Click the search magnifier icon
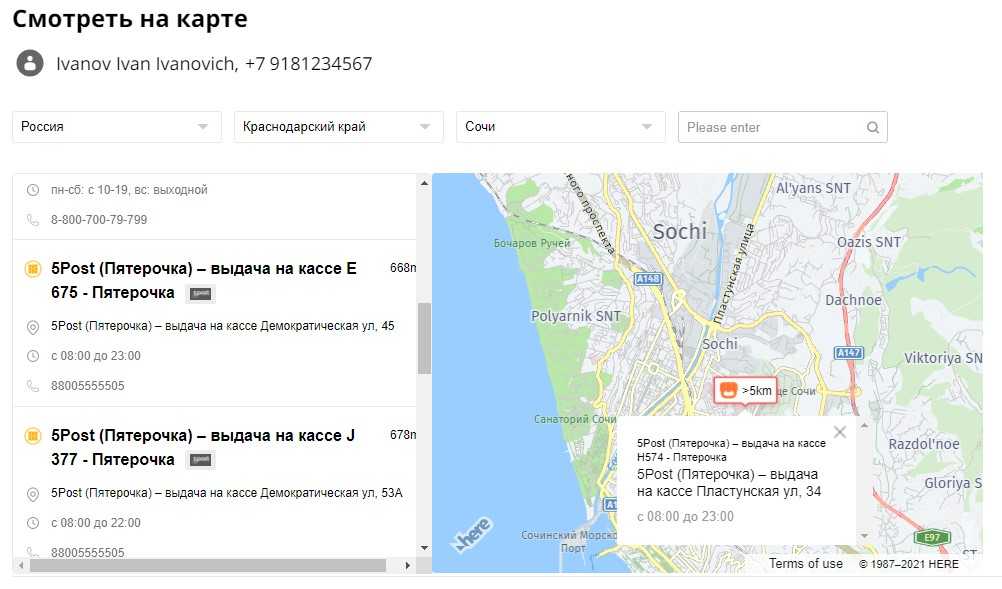This screenshot has width=1002, height=589. pyautogui.click(x=872, y=127)
